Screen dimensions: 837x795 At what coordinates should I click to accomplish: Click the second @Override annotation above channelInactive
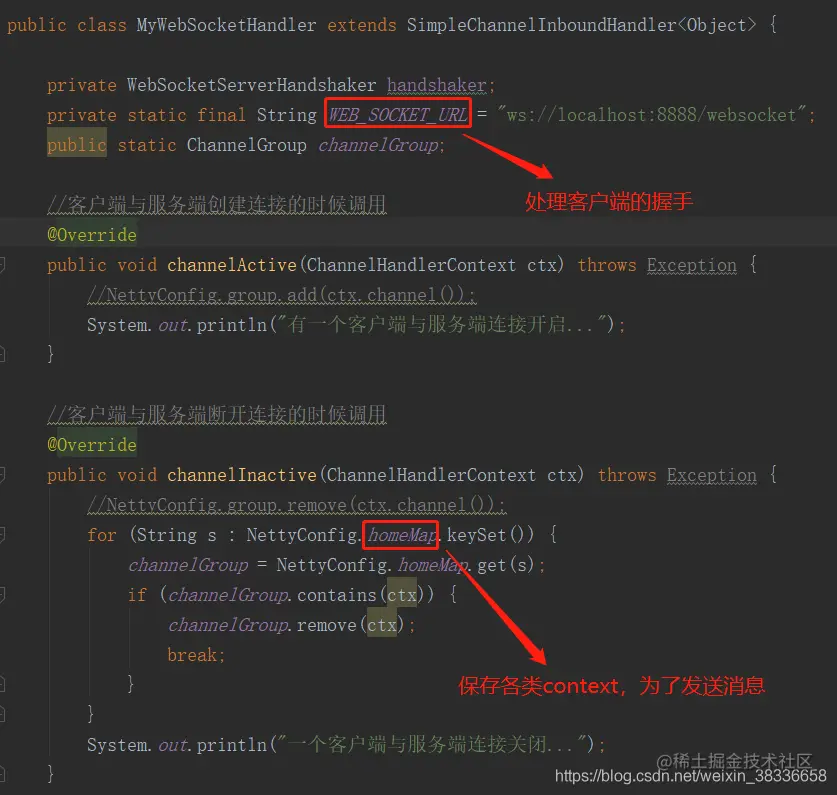coord(92,445)
